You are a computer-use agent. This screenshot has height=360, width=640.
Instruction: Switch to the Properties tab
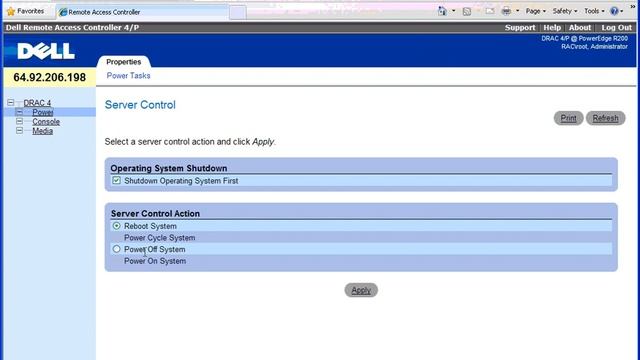(x=124, y=62)
